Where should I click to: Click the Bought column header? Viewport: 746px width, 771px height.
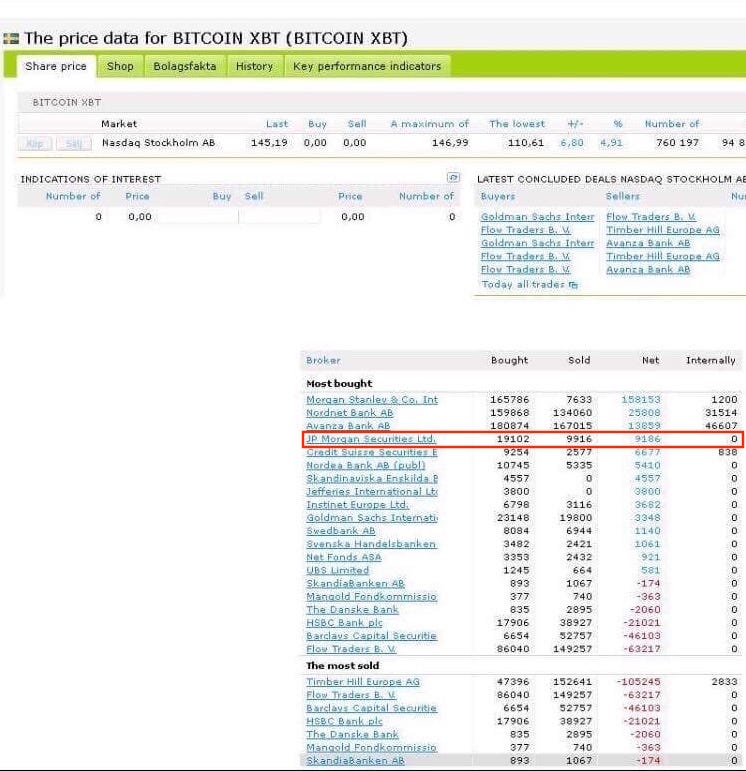coord(509,360)
